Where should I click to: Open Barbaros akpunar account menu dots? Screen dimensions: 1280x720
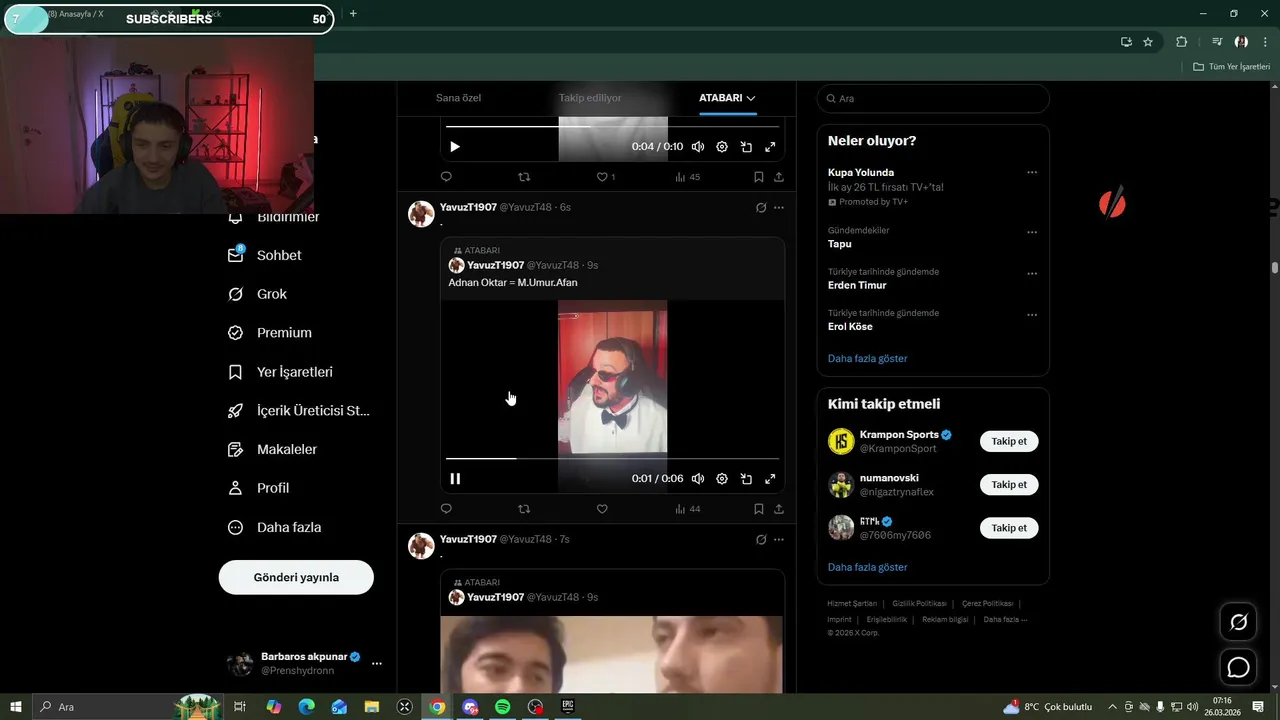pos(377,663)
